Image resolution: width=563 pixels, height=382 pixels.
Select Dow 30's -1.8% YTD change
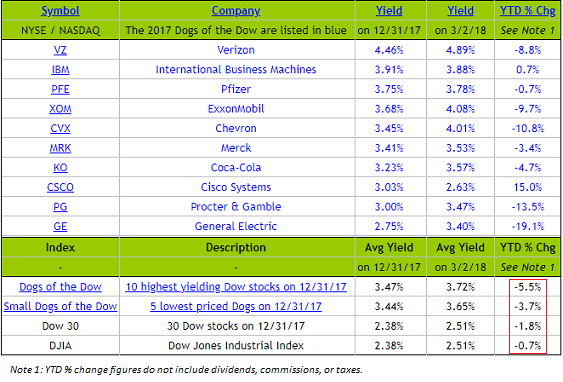528,326
